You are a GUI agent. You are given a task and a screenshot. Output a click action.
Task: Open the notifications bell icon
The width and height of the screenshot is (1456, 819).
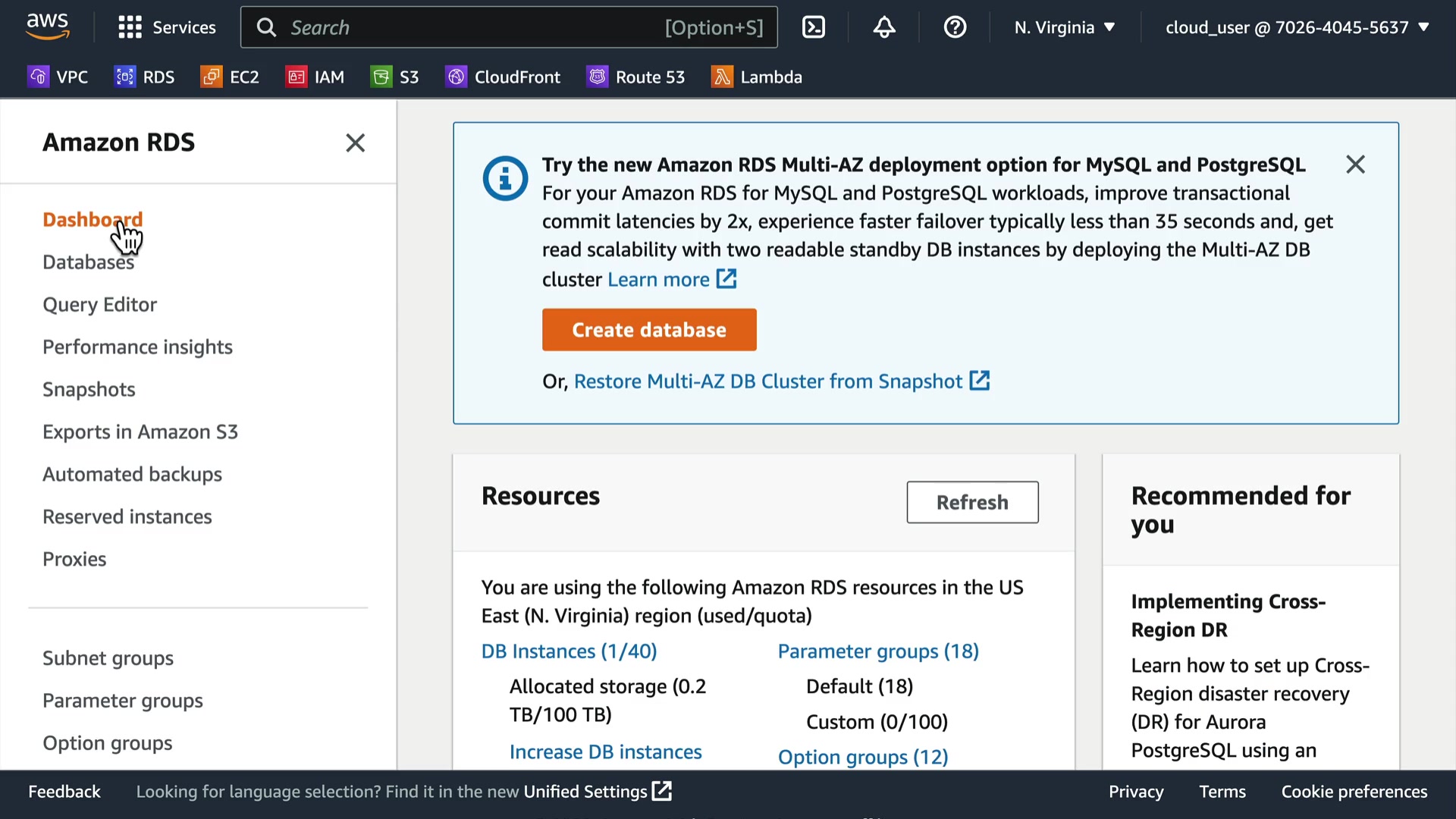tap(883, 27)
